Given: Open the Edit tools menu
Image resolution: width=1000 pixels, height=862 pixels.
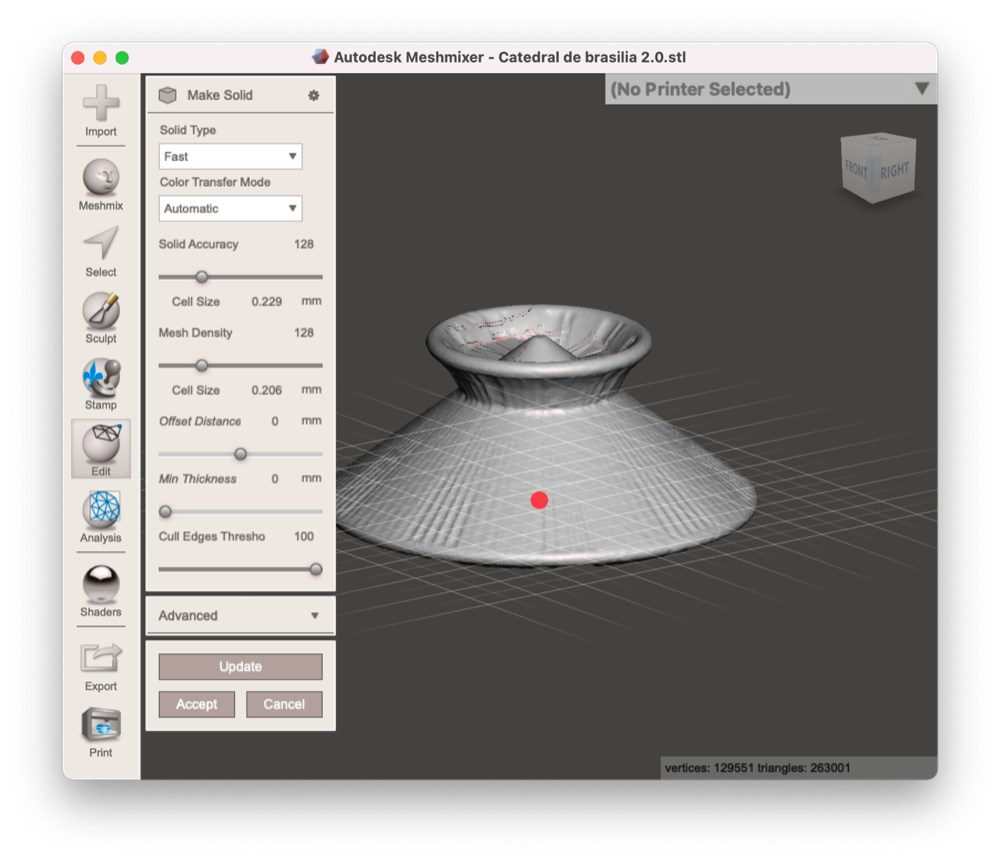Looking at the screenshot, I should click(101, 449).
